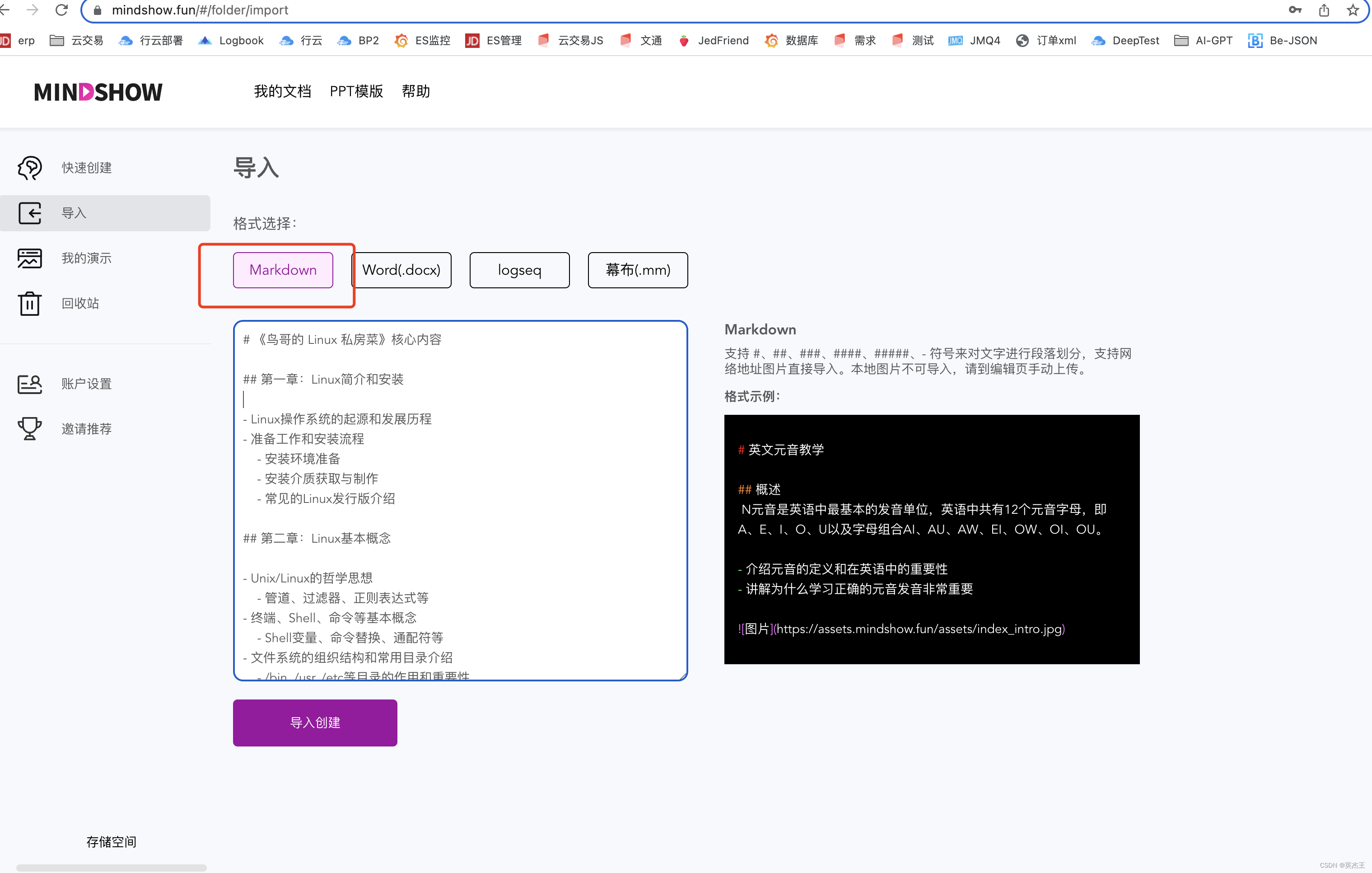Open the Be-JSON bookmark
The height and width of the screenshot is (873, 1372).
coord(1283,41)
